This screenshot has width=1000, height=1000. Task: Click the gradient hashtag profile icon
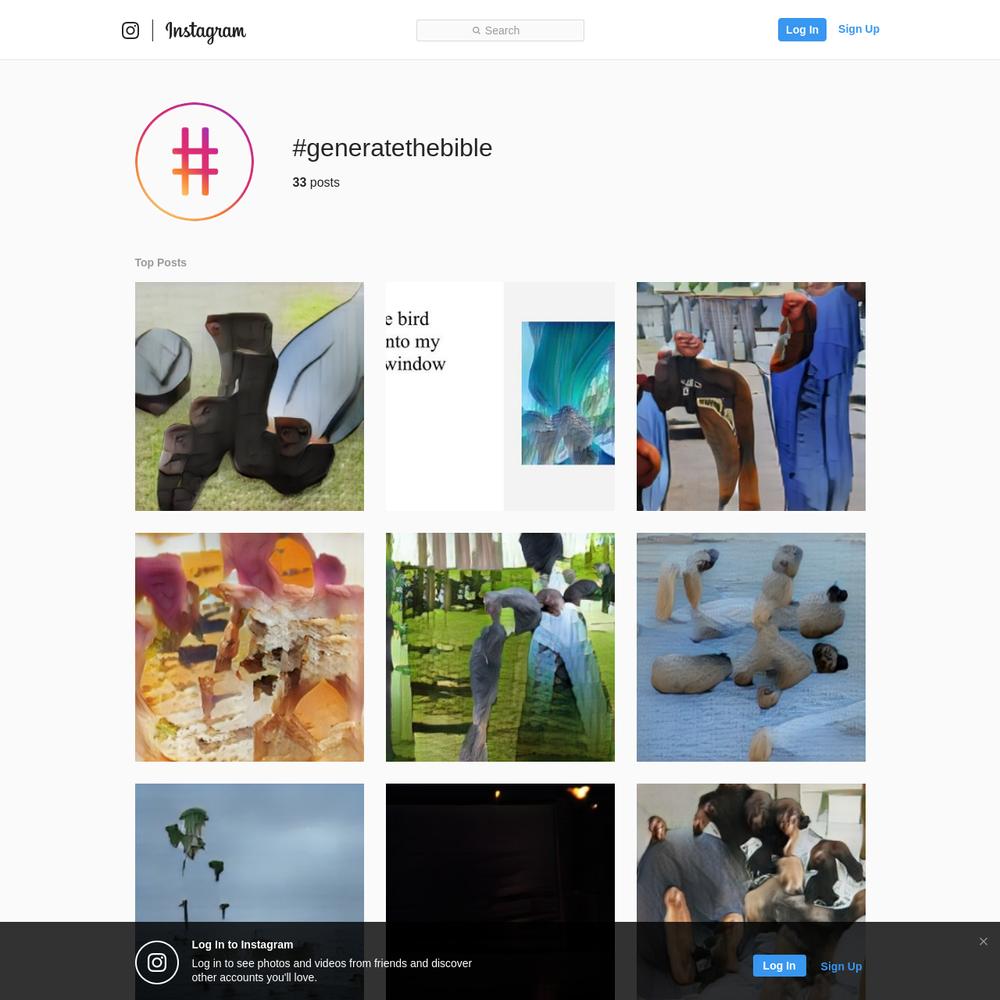(195, 161)
